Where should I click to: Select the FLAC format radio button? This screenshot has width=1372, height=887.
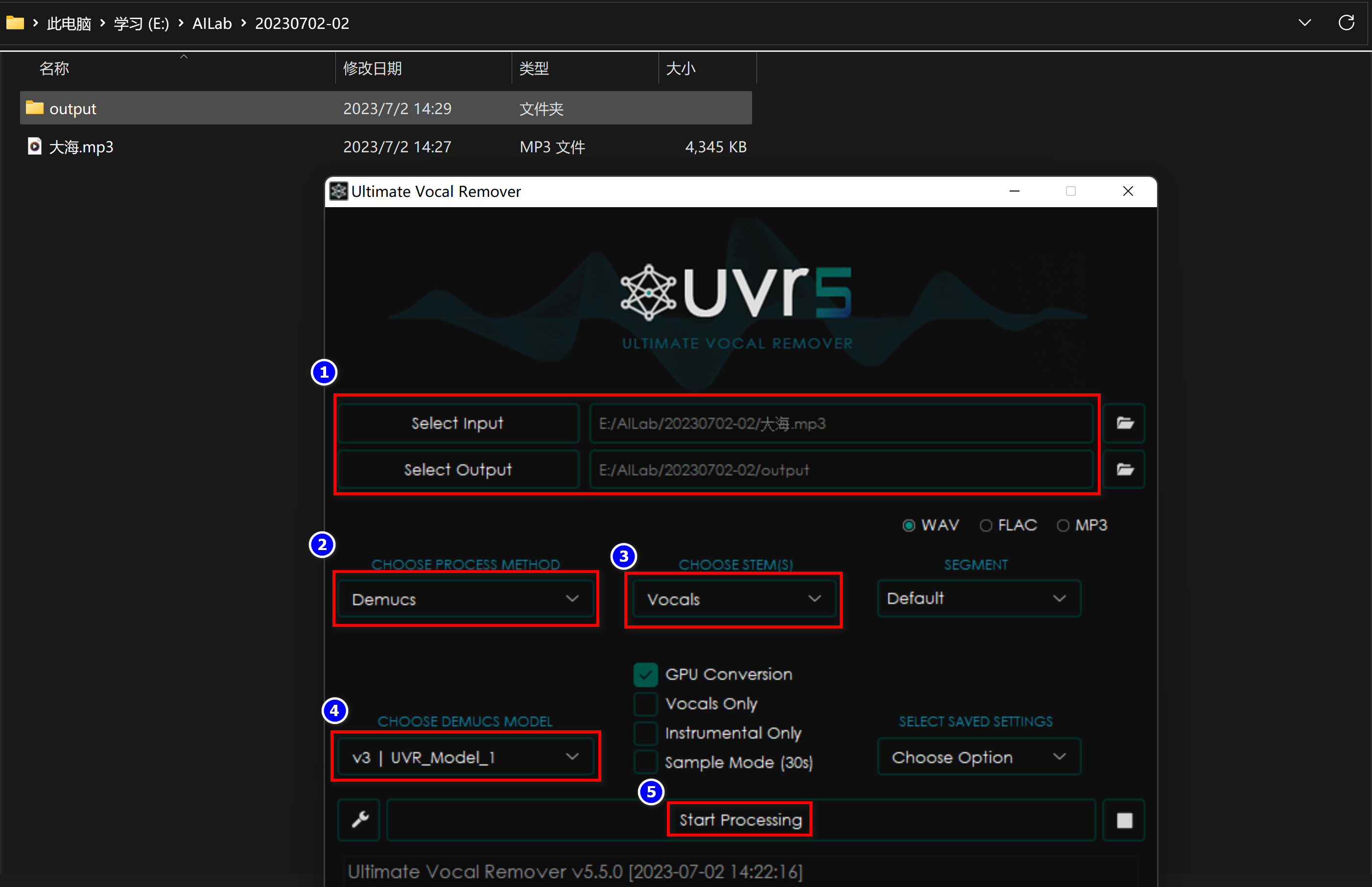[x=986, y=525]
